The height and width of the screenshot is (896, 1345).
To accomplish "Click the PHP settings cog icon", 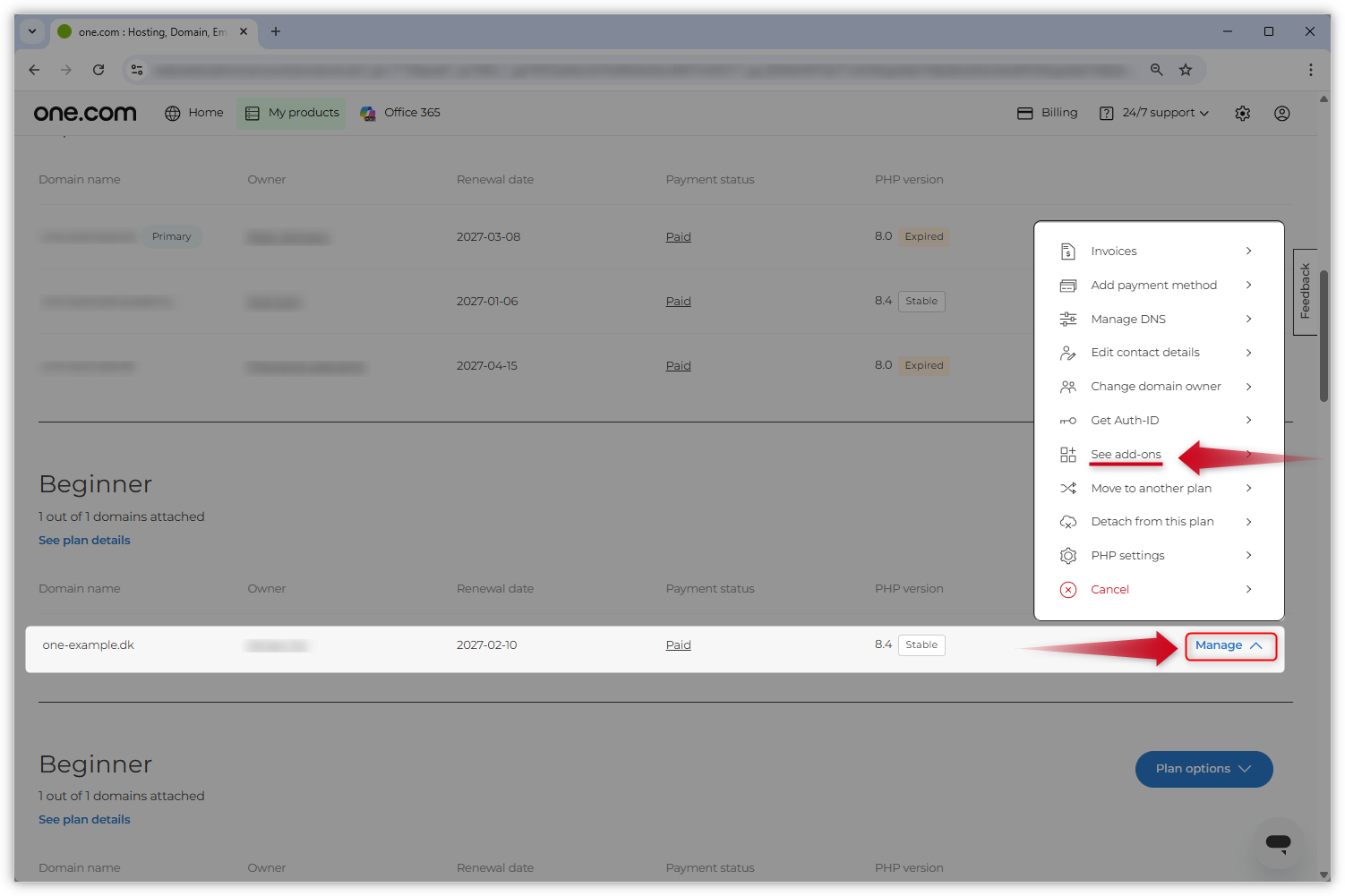I will (x=1068, y=556).
